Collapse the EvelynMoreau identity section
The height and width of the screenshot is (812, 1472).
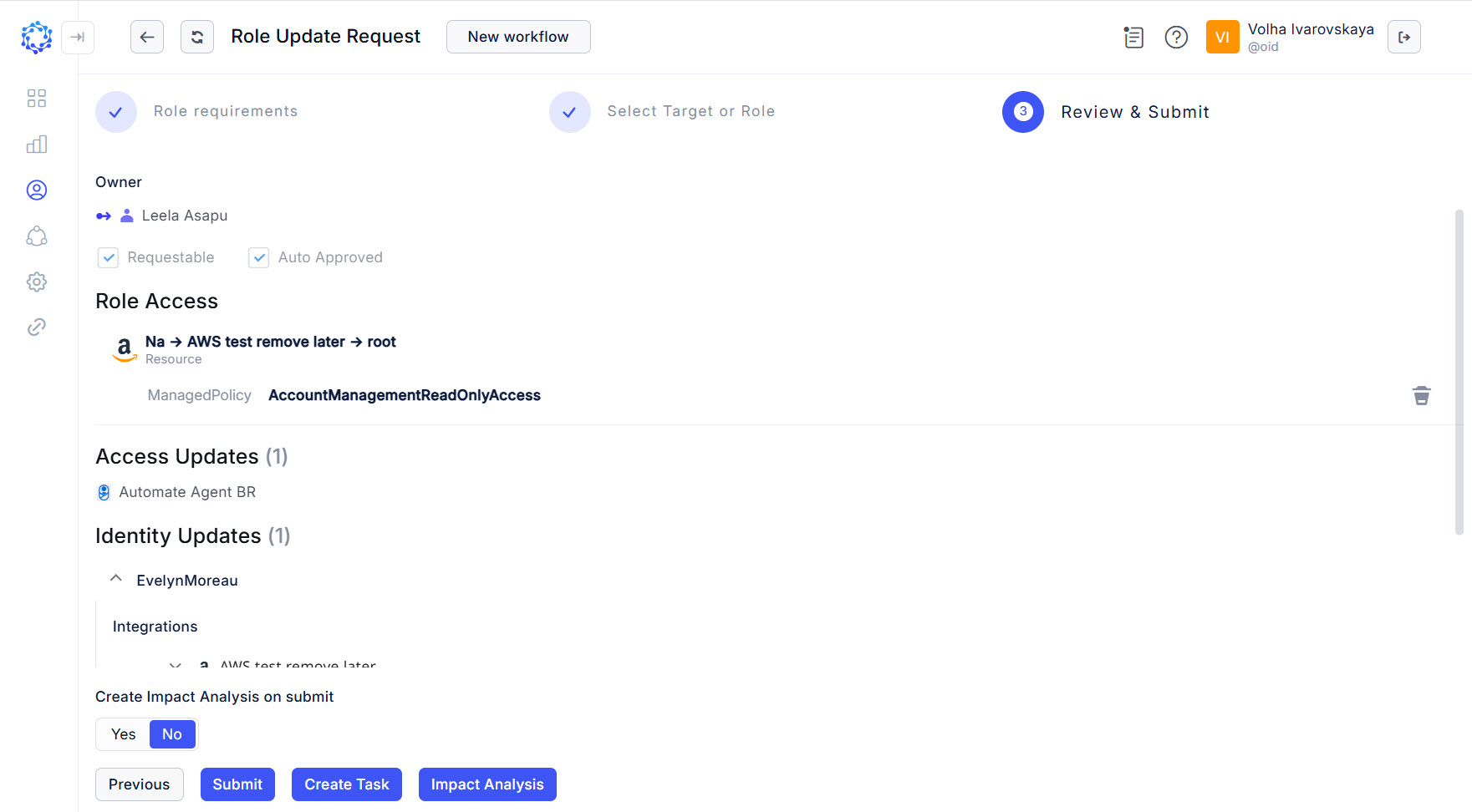(115, 578)
